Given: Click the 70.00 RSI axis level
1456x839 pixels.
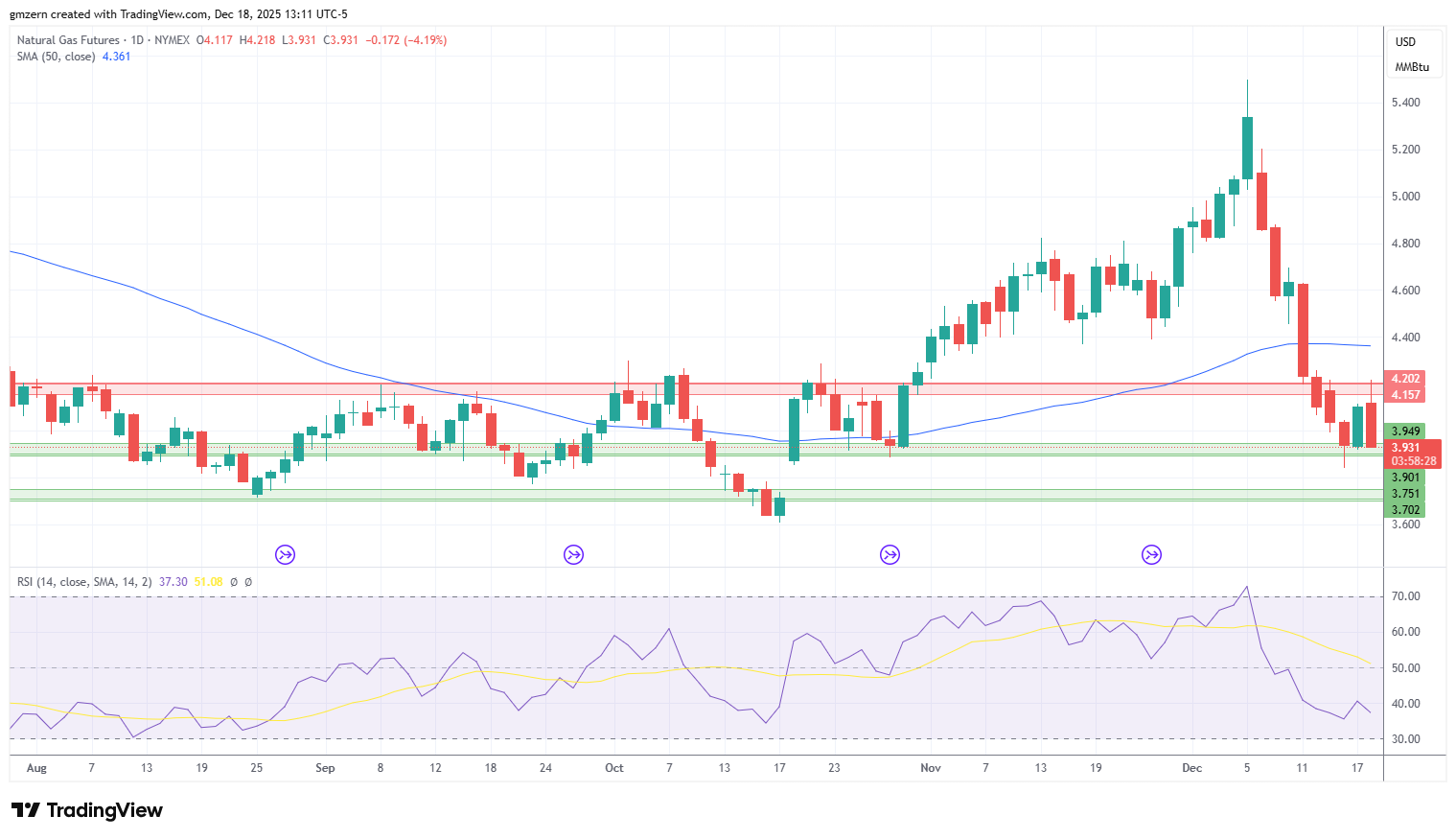Looking at the screenshot, I should [1406, 596].
